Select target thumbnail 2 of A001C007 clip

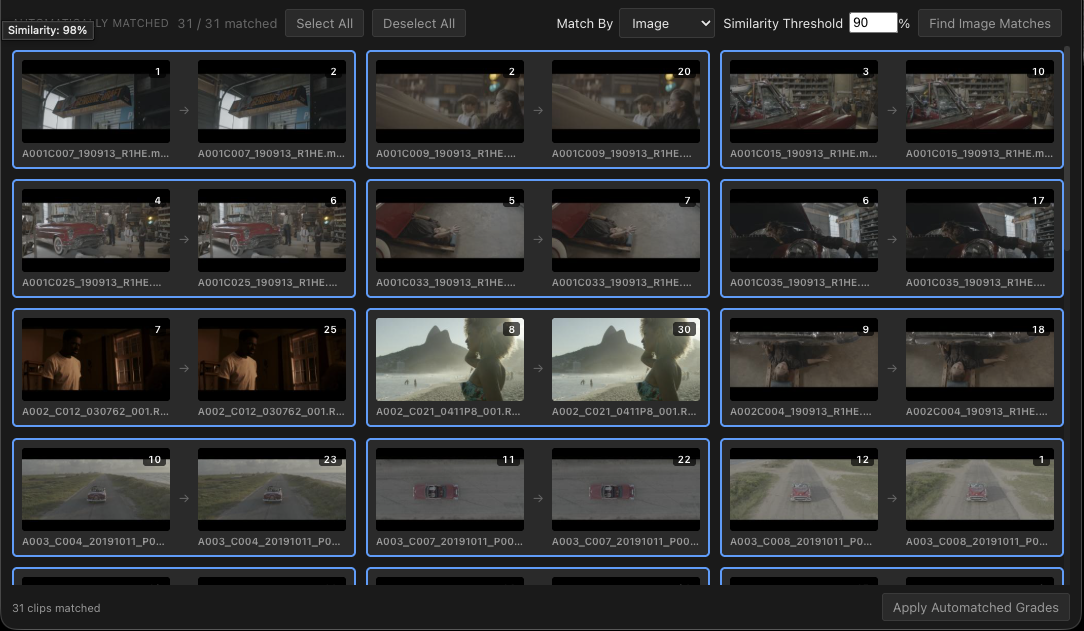pyautogui.click(x=272, y=102)
